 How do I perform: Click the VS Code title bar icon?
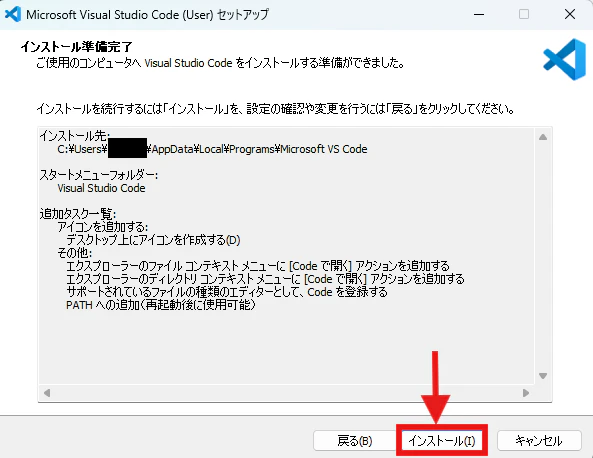click(13, 14)
